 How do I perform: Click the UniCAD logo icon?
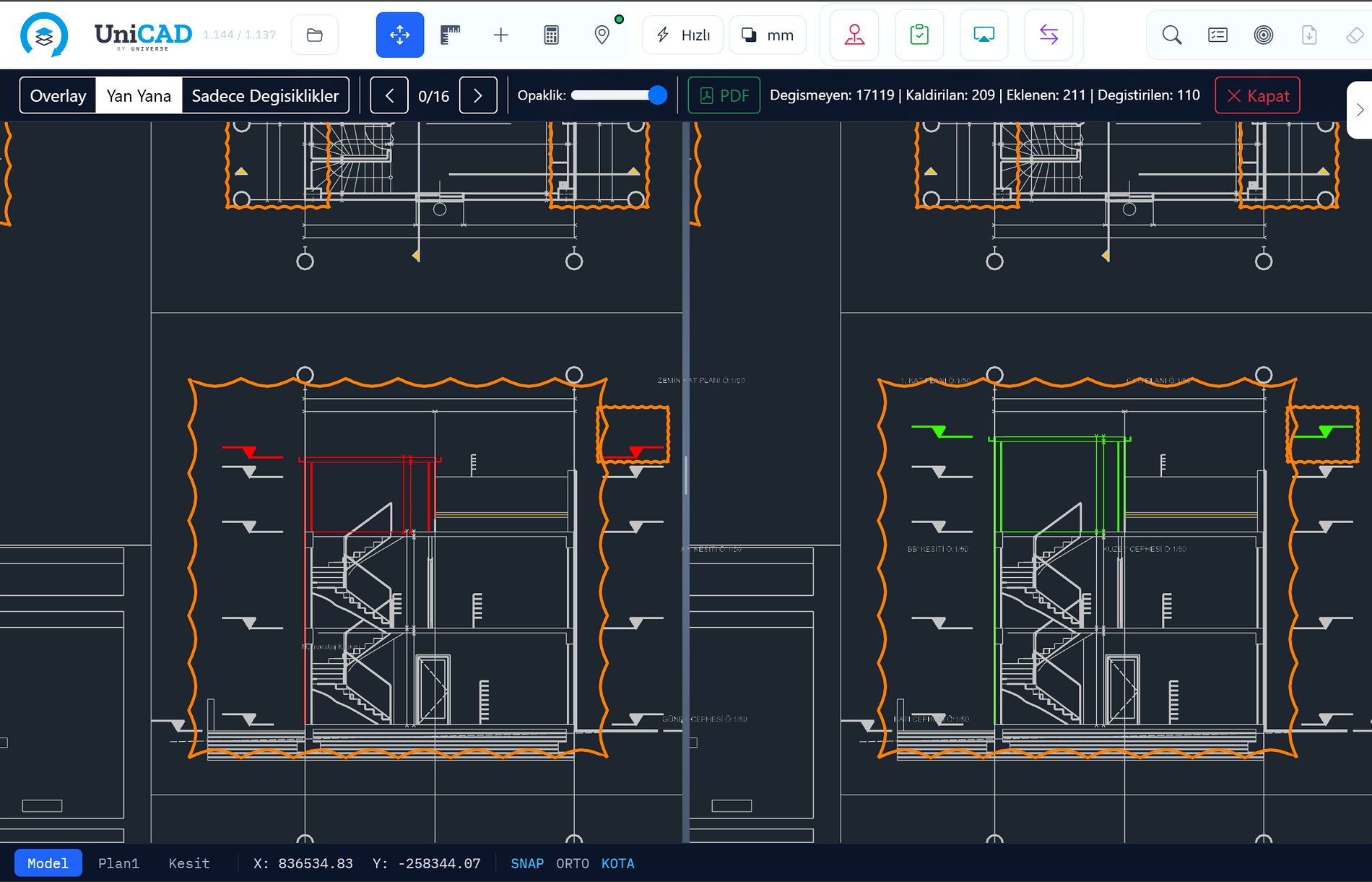coord(44,35)
